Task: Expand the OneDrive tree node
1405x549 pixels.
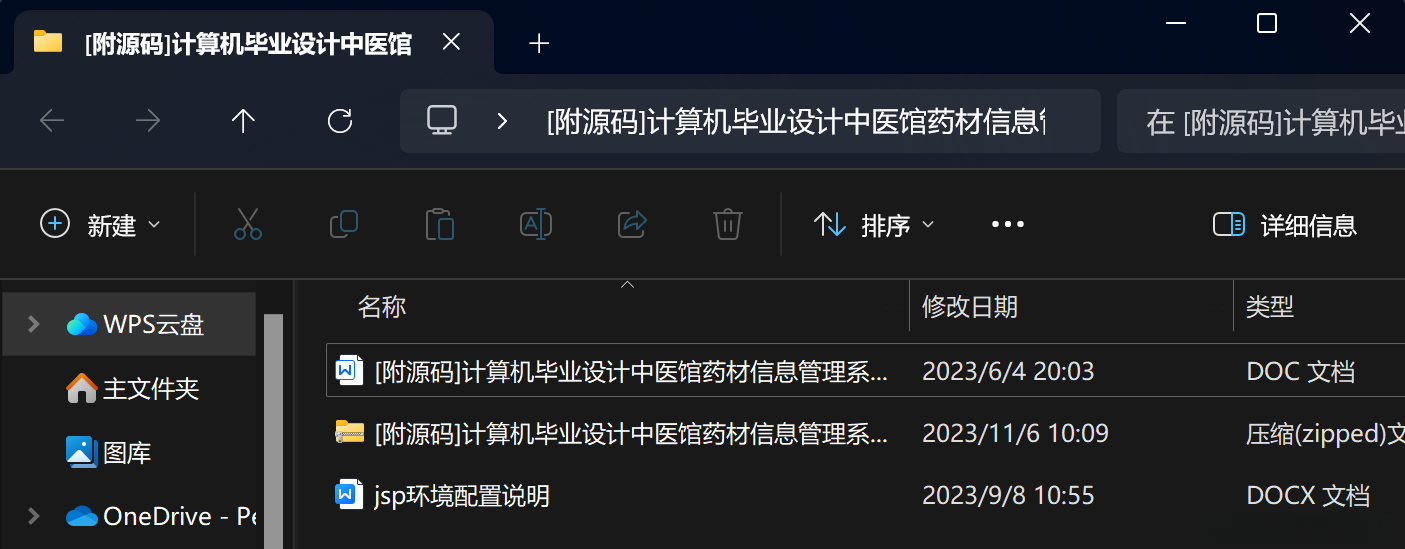Action: coord(33,516)
